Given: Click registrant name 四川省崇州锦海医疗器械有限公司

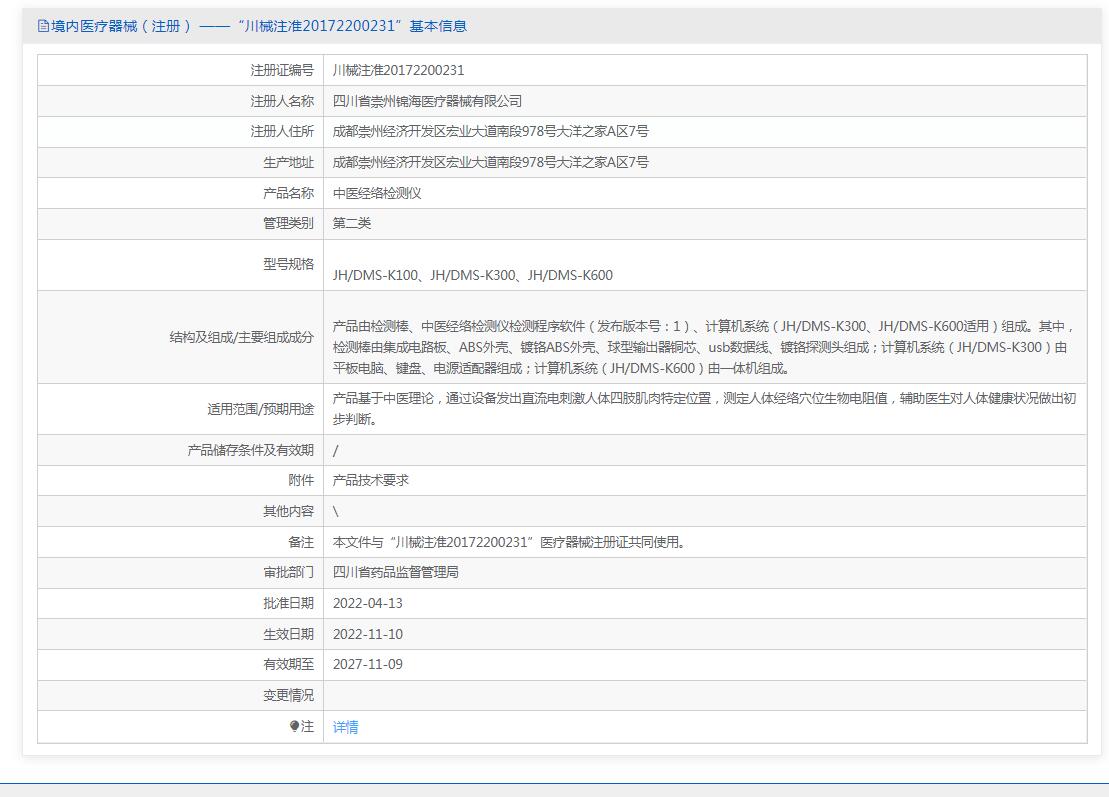Looking at the screenshot, I should [x=427, y=101].
